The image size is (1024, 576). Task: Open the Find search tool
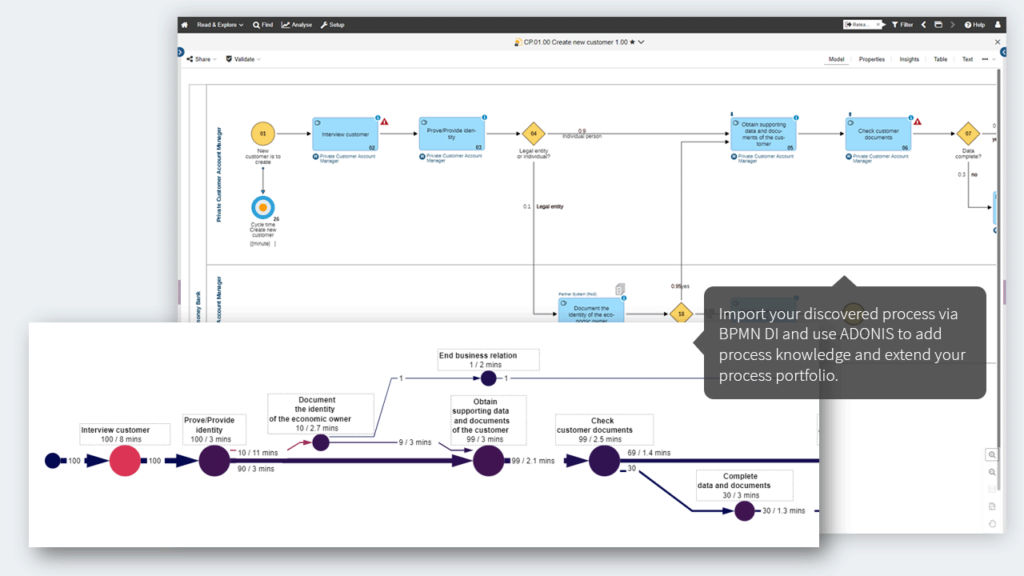pos(263,25)
